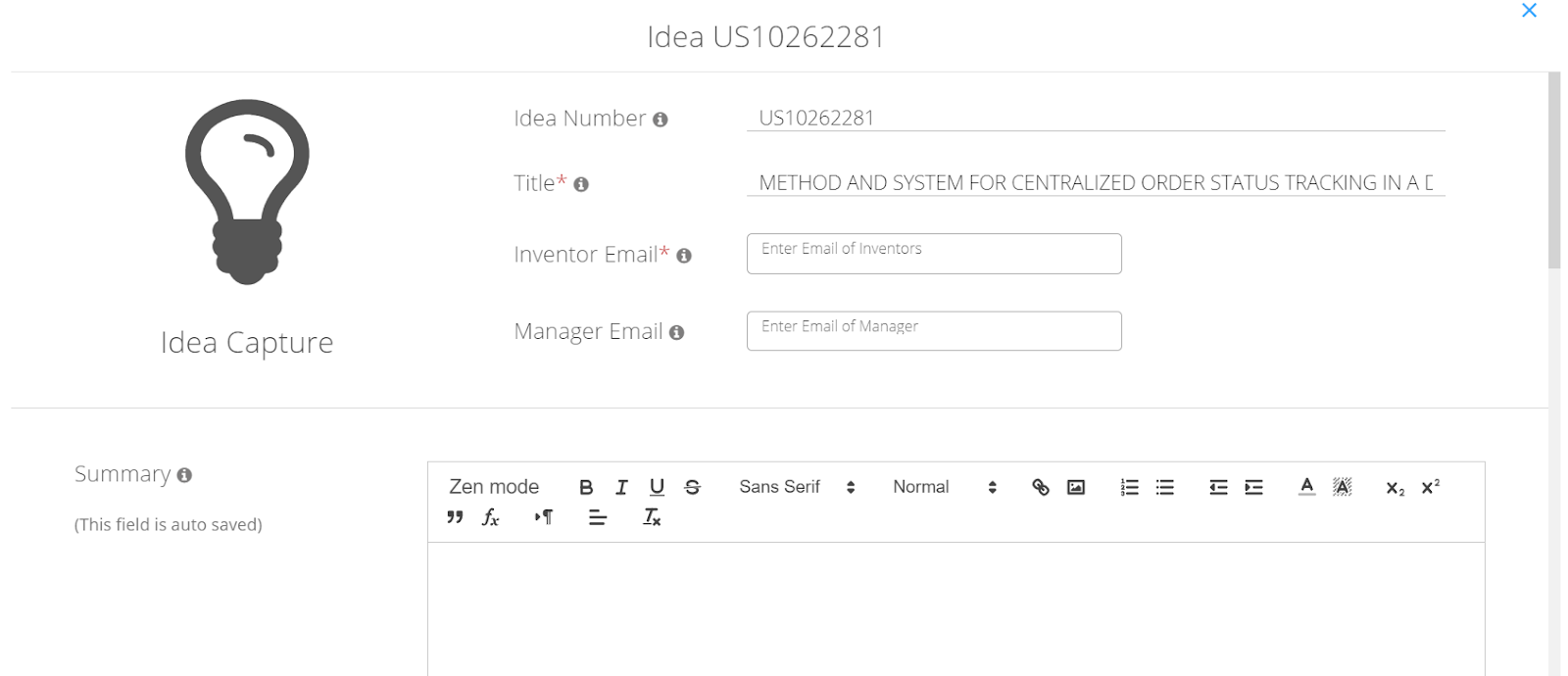
Task: Click the 'Inventor Email' label
Action: click(586, 255)
